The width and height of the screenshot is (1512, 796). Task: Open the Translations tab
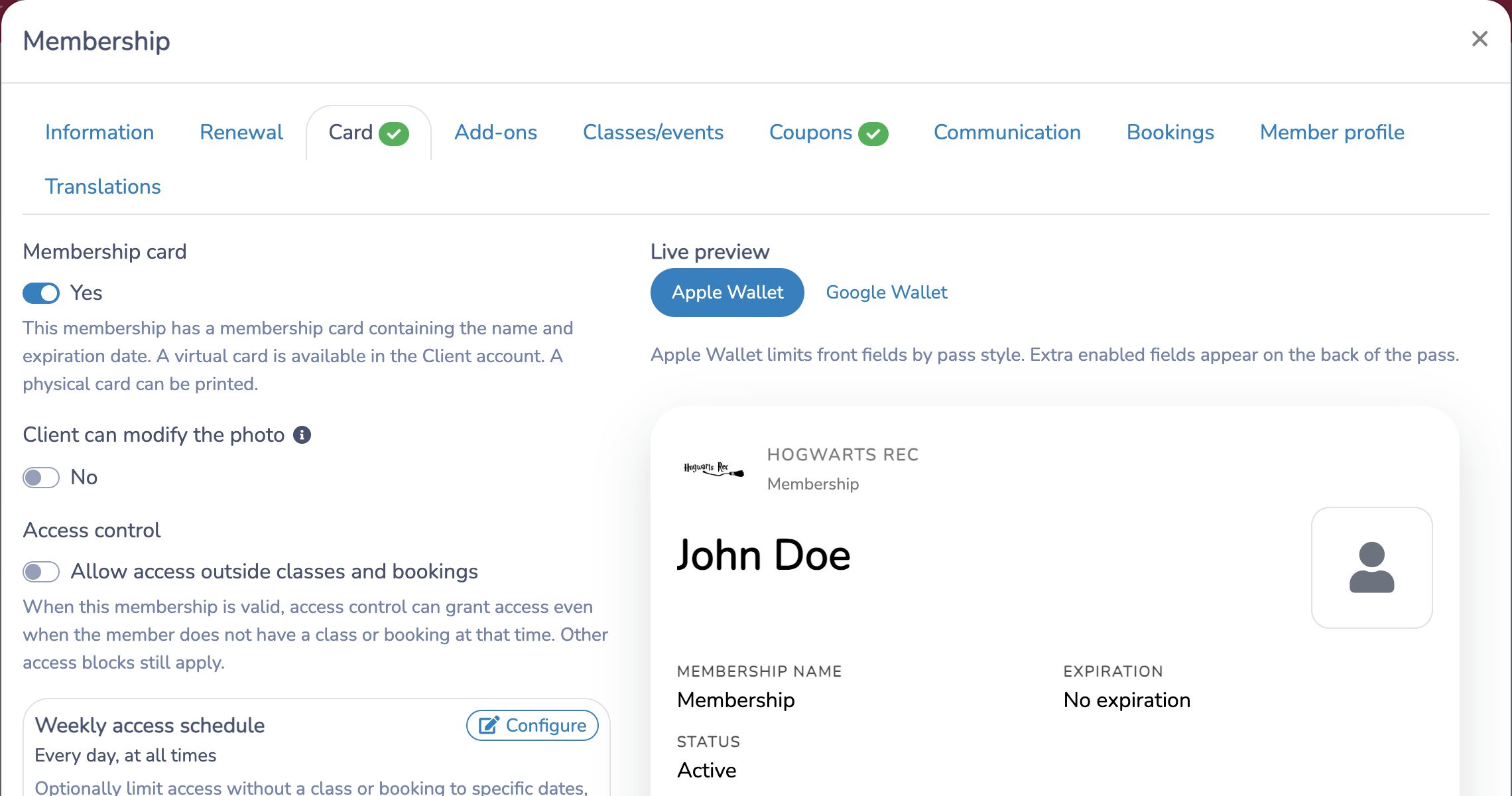[103, 186]
